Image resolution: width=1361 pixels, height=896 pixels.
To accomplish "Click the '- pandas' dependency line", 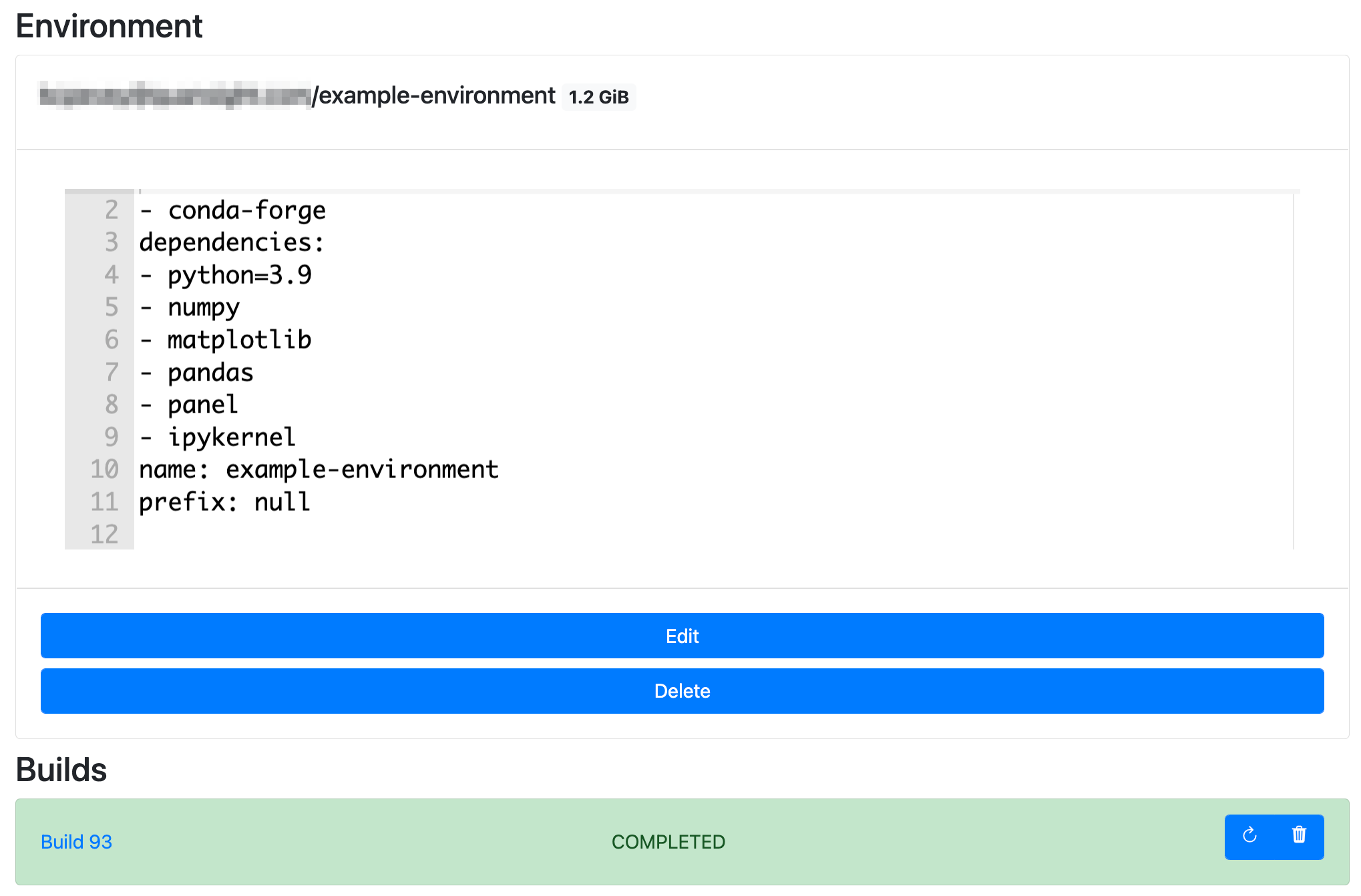I will click(196, 373).
